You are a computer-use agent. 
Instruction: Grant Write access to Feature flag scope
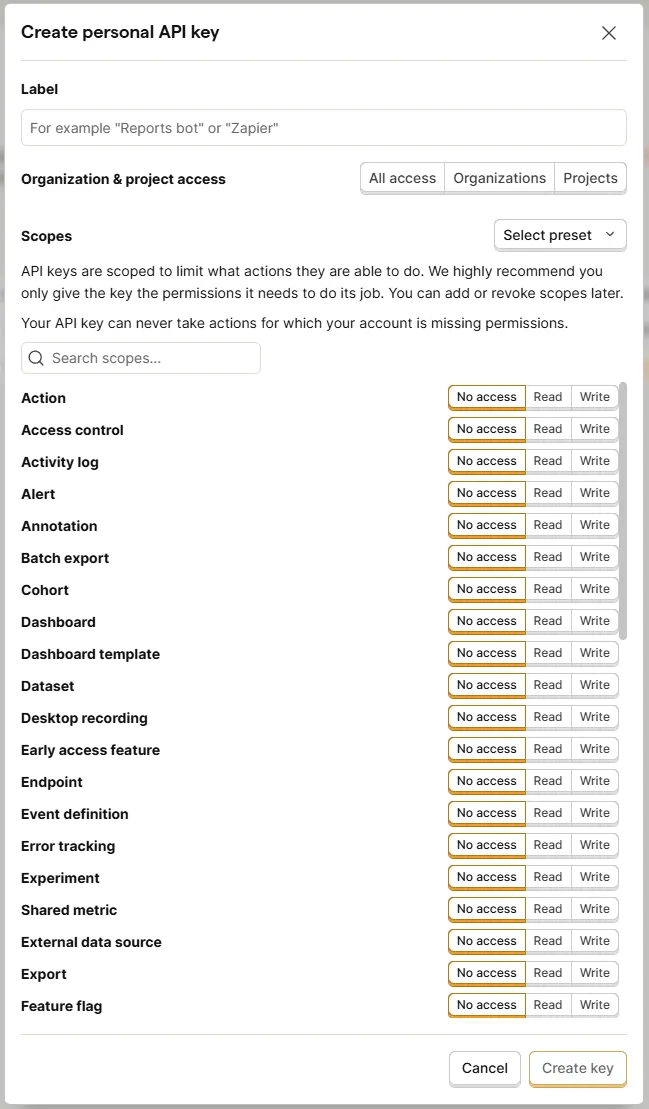595,1005
